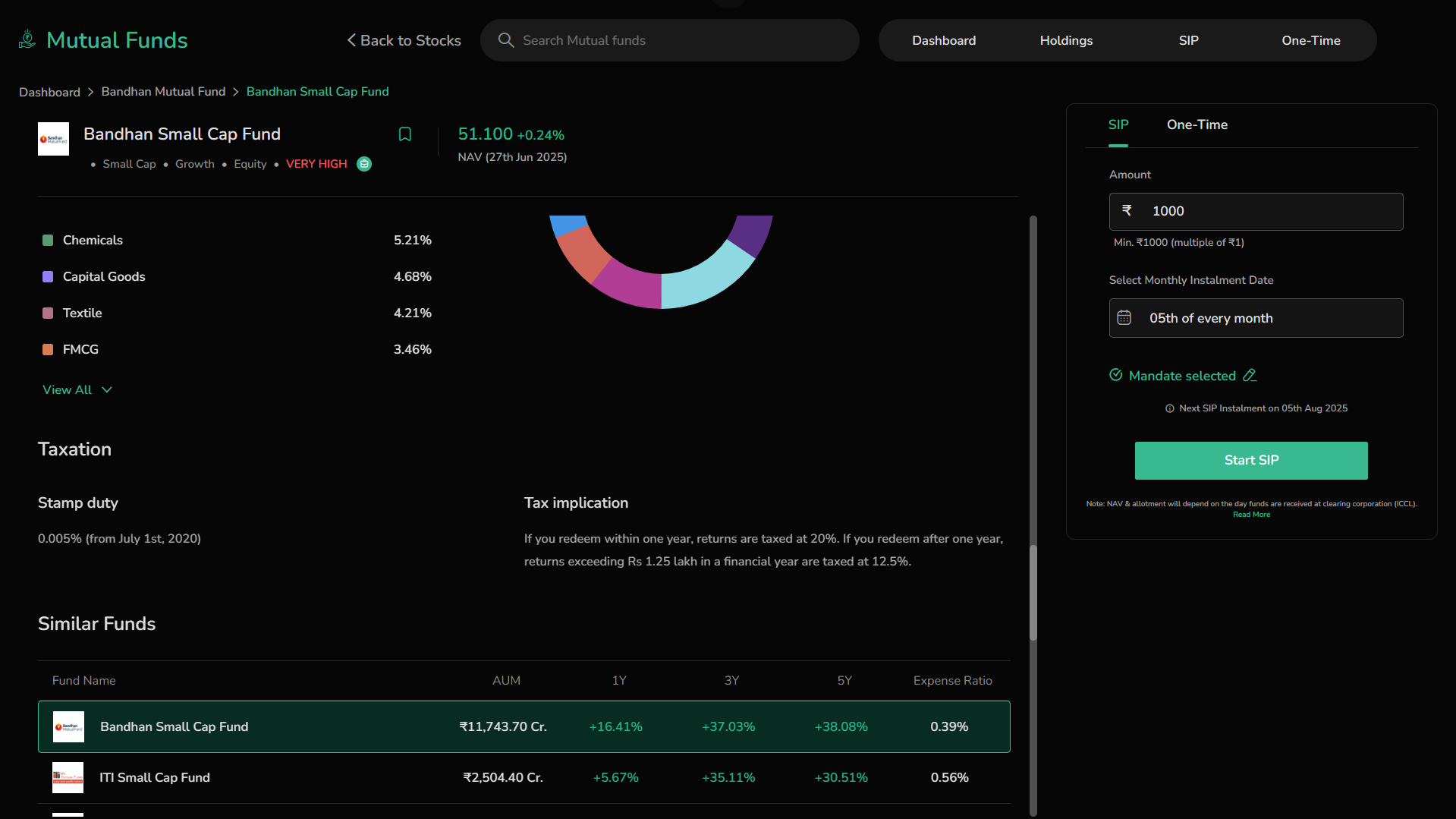The height and width of the screenshot is (819, 1456).
Task: Click the Amount input field
Action: click(1256, 212)
